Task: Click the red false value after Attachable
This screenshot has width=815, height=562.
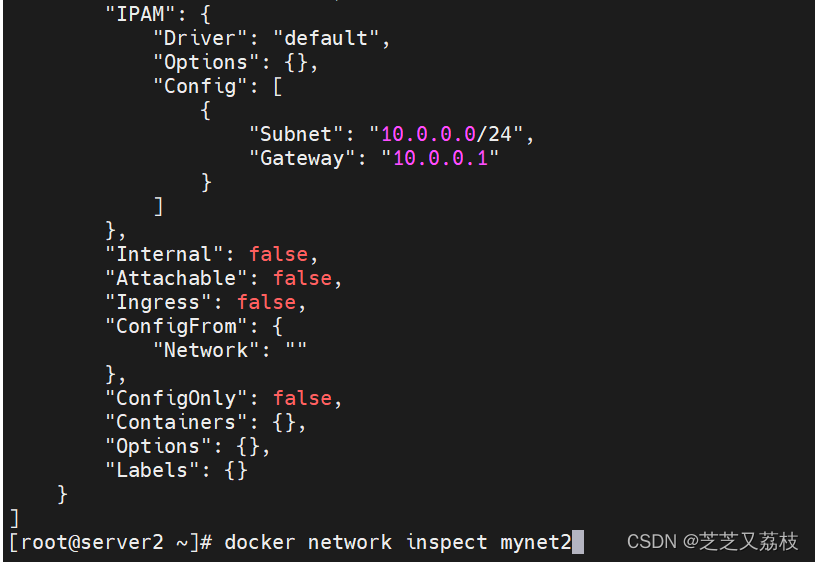Action: pyautogui.click(x=301, y=278)
